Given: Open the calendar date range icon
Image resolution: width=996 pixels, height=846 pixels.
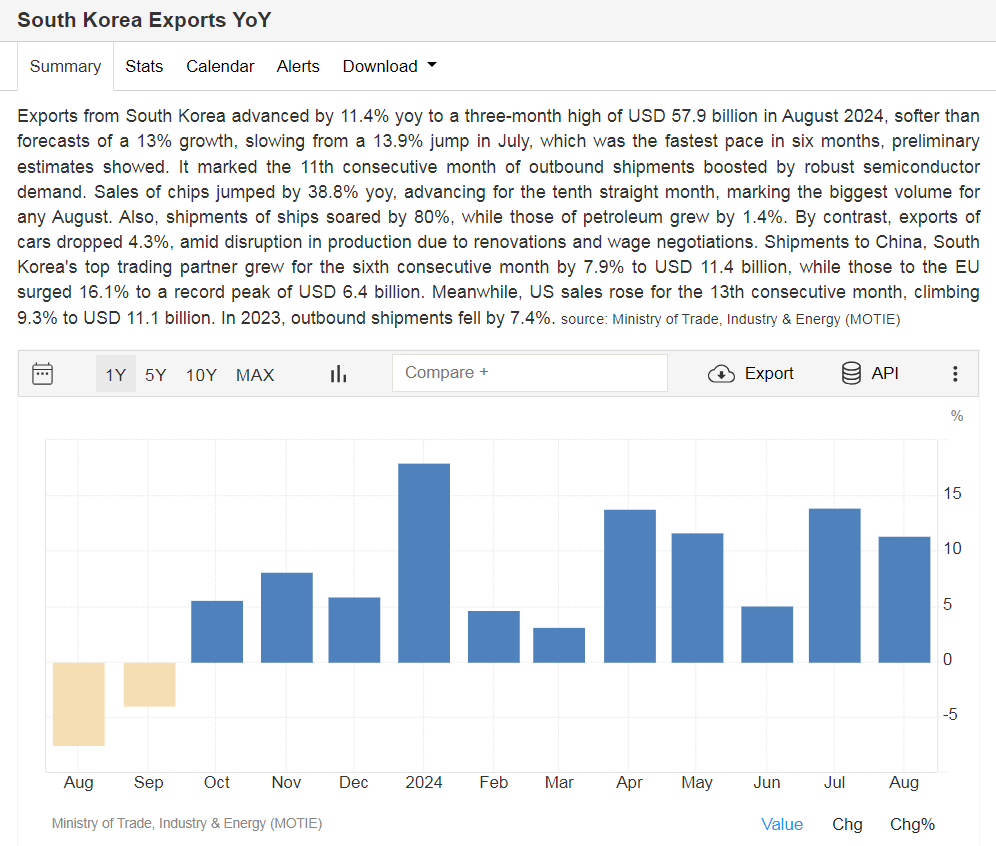Looking at the screenshot, I should point(42,374).
